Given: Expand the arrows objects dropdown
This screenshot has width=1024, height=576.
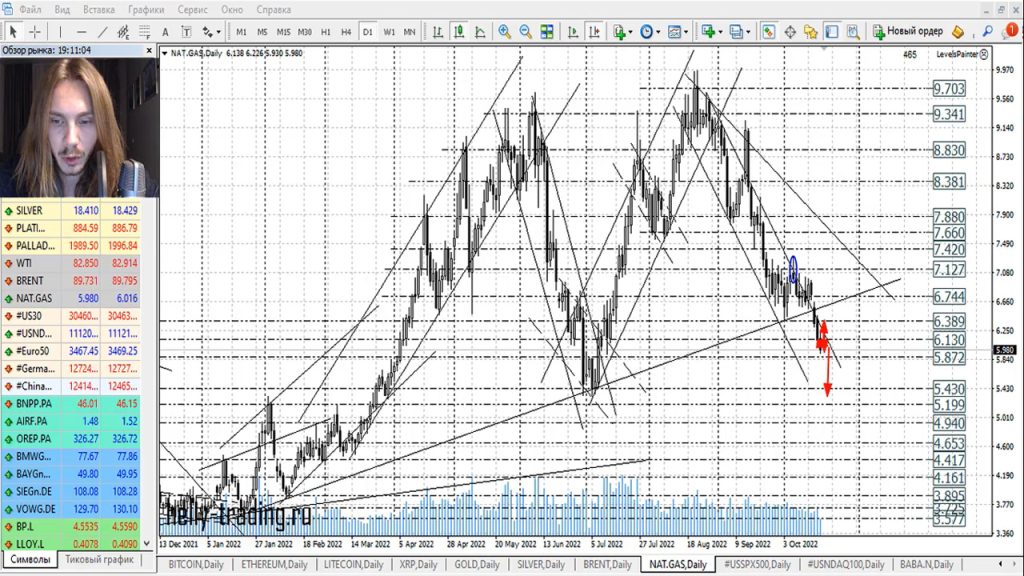Looking at the screenshot, I should point(212,32).
